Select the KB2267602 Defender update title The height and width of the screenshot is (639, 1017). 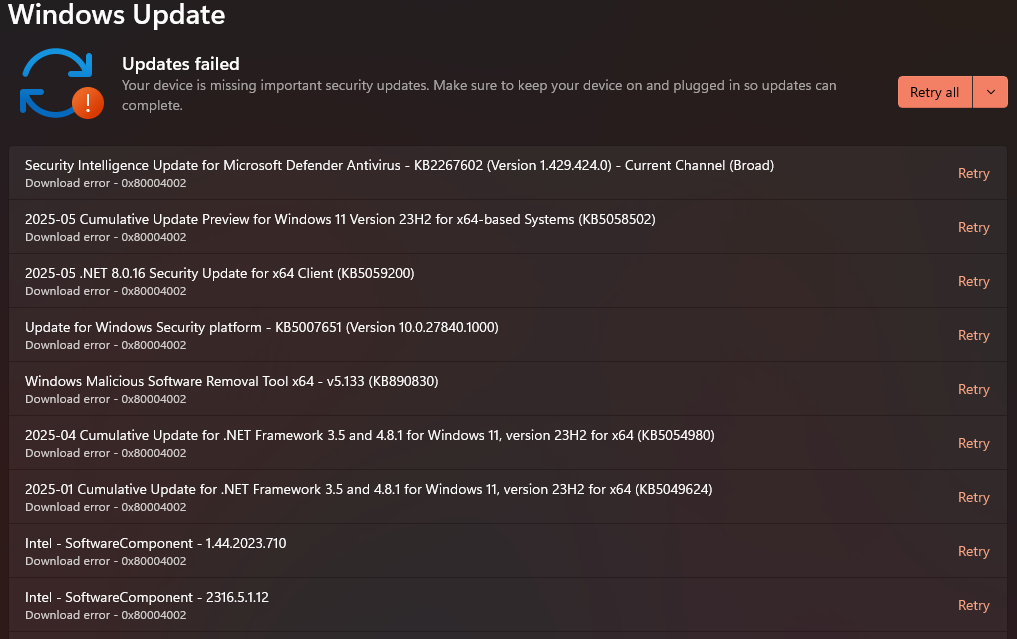[399, 165]
